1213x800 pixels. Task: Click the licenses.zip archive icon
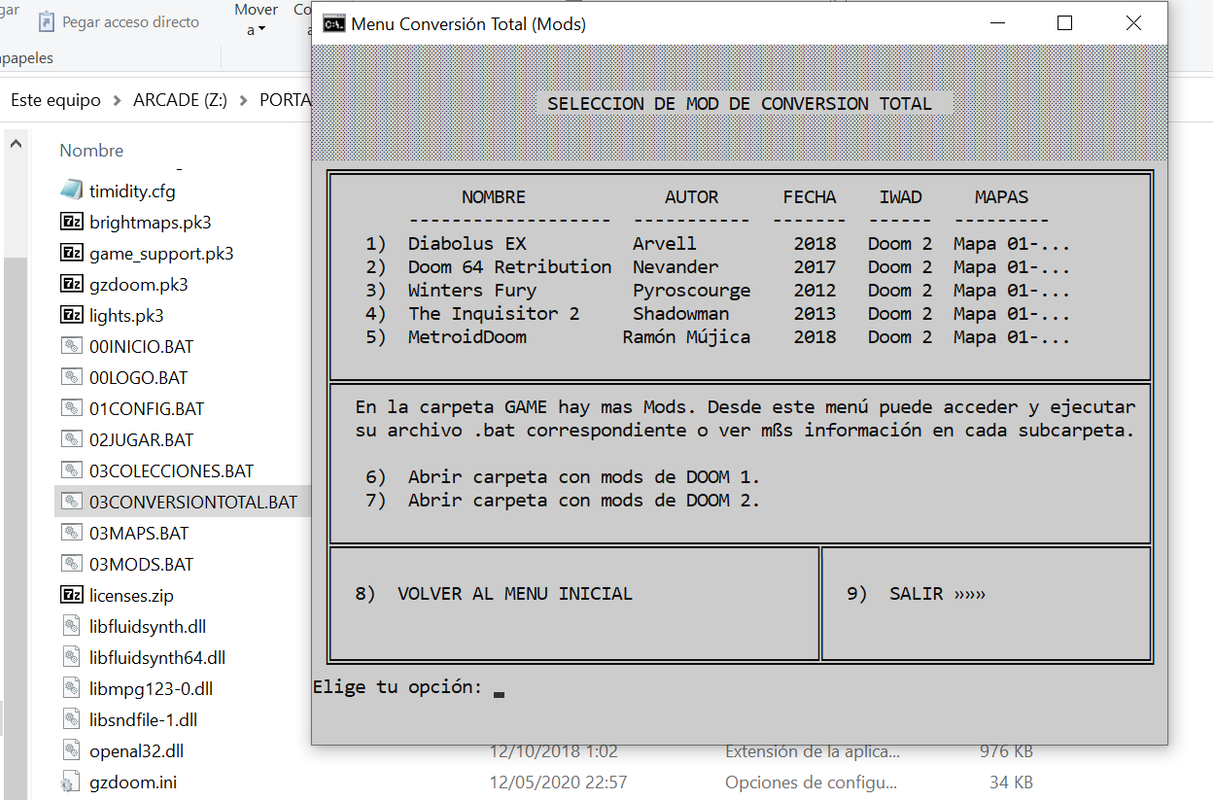pos(71,595)
